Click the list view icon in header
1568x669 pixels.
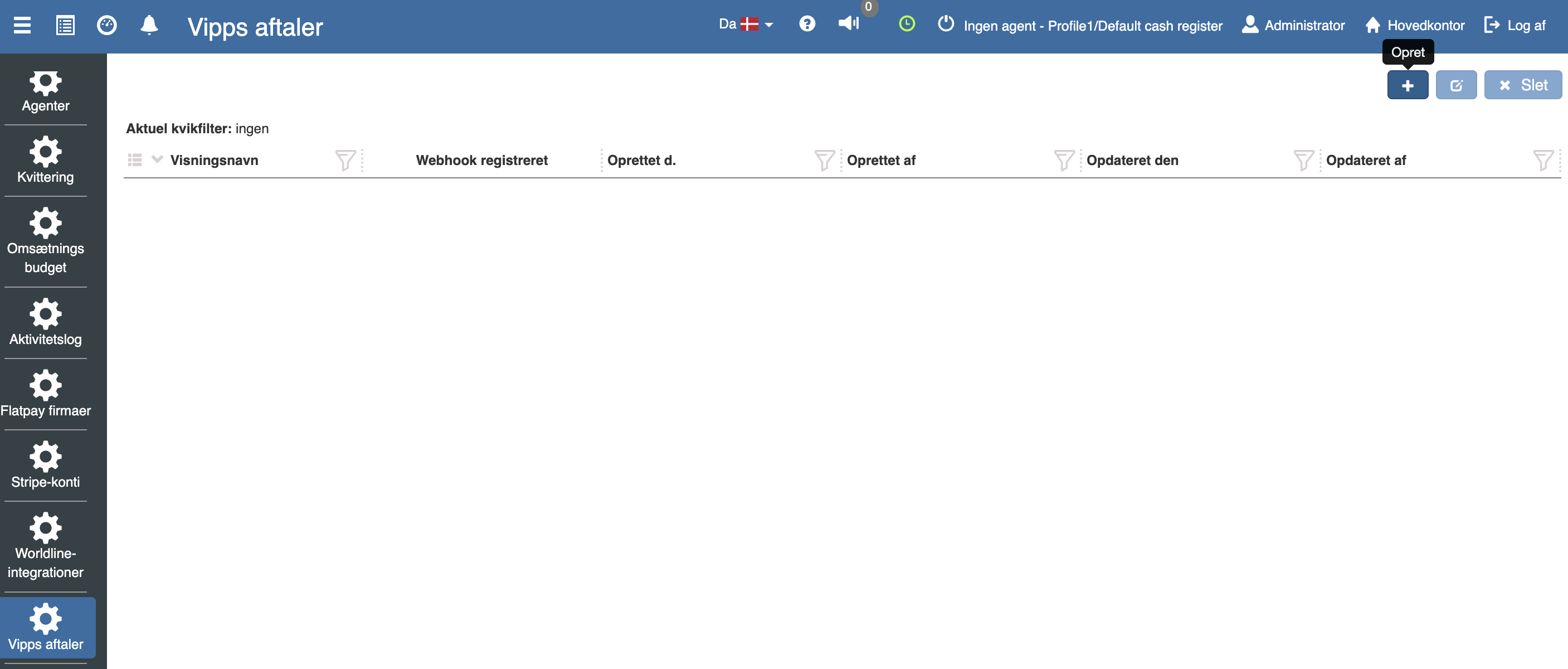coord(65,25)
